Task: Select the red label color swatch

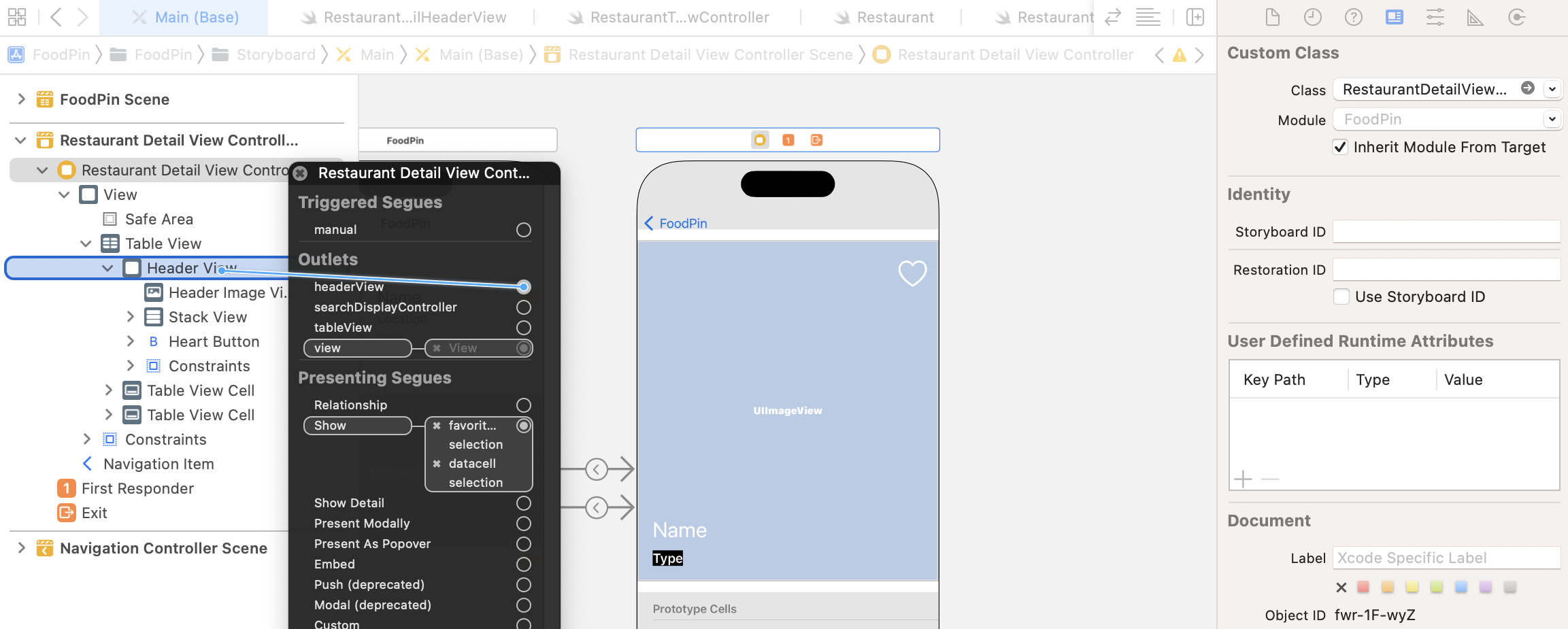Action: pyautogui.click(x=1363, y=587)
